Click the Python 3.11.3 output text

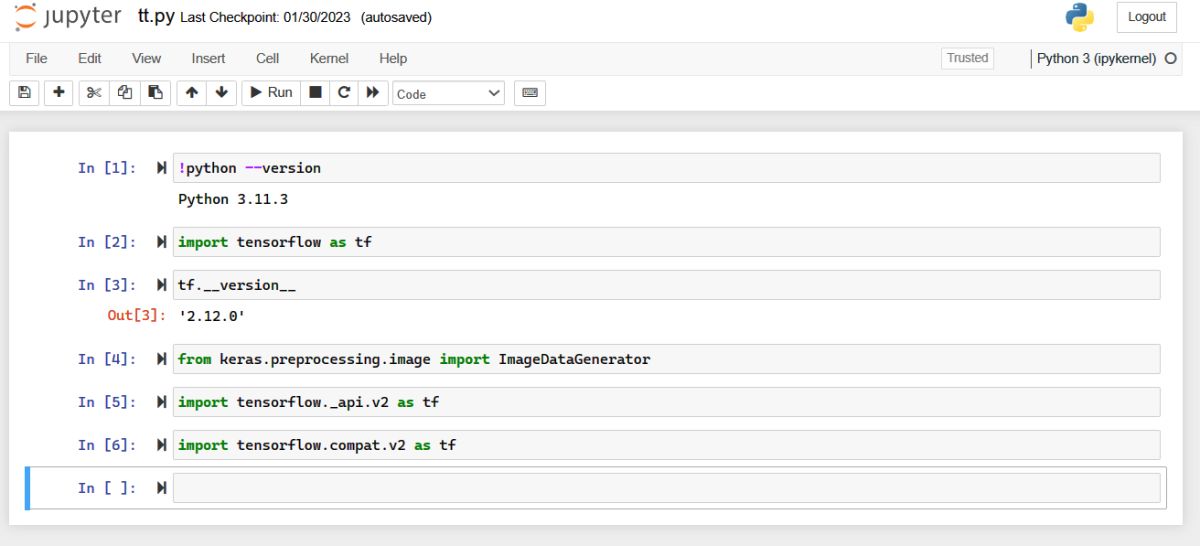coord(233,199)
